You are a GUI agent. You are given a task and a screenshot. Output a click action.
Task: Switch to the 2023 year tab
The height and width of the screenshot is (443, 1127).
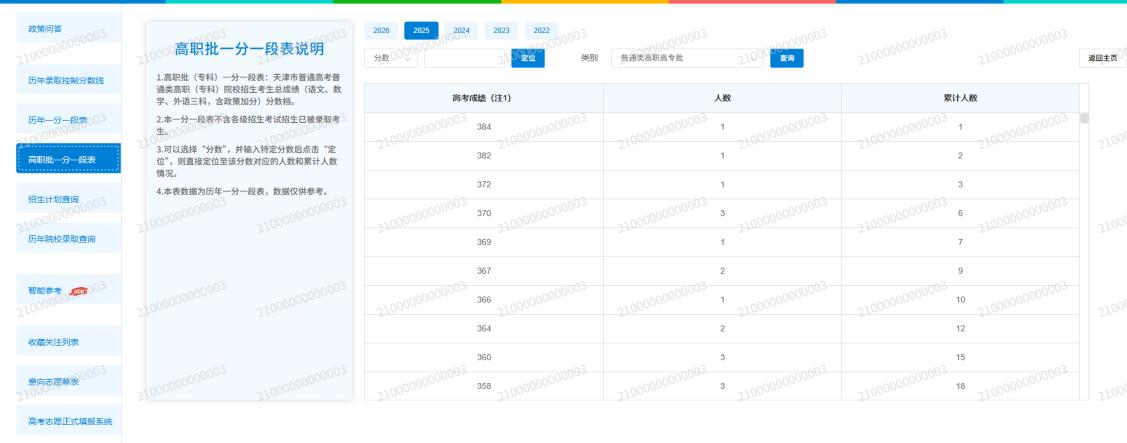point(502,30)
